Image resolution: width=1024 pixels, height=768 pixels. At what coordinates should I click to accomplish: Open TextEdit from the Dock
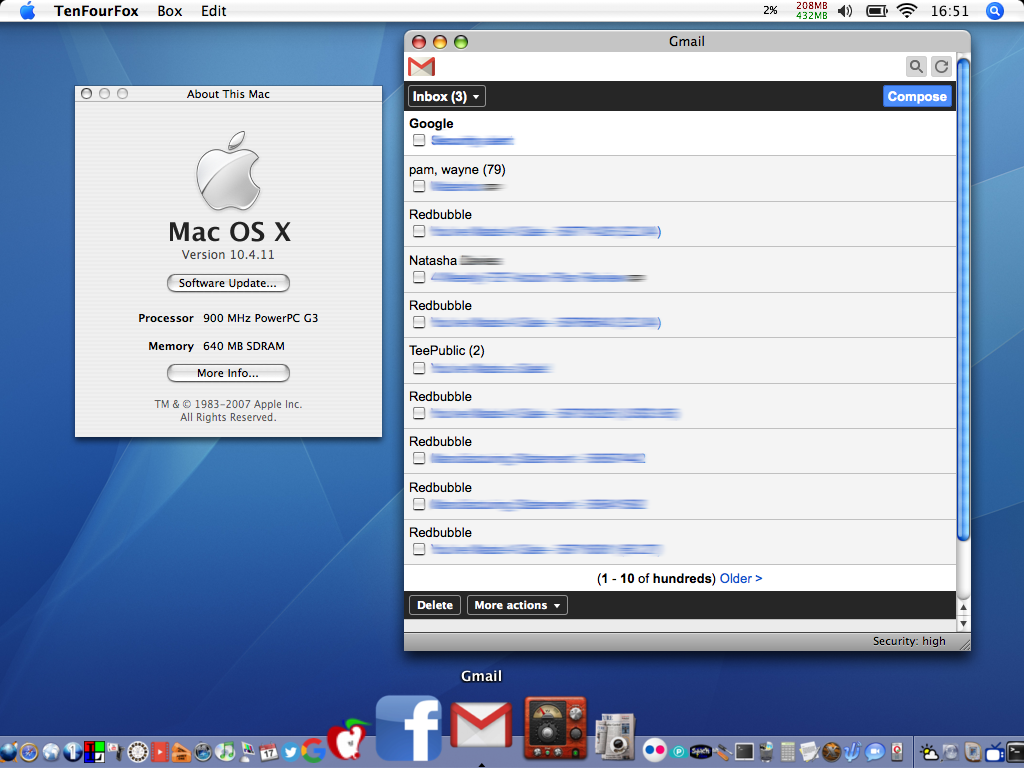[x=809, y=752]
